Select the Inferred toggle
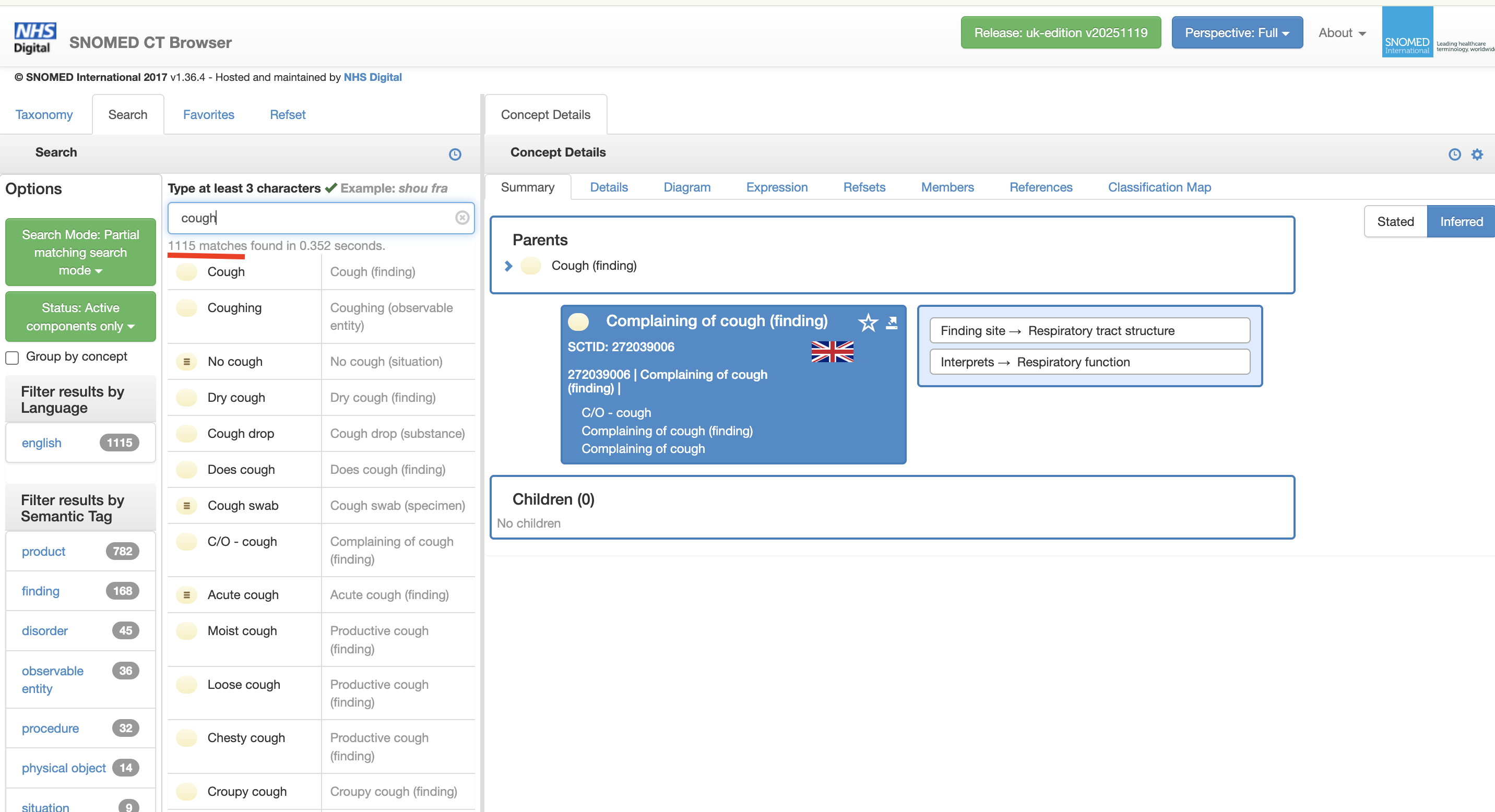 (x=1461, y=221)
